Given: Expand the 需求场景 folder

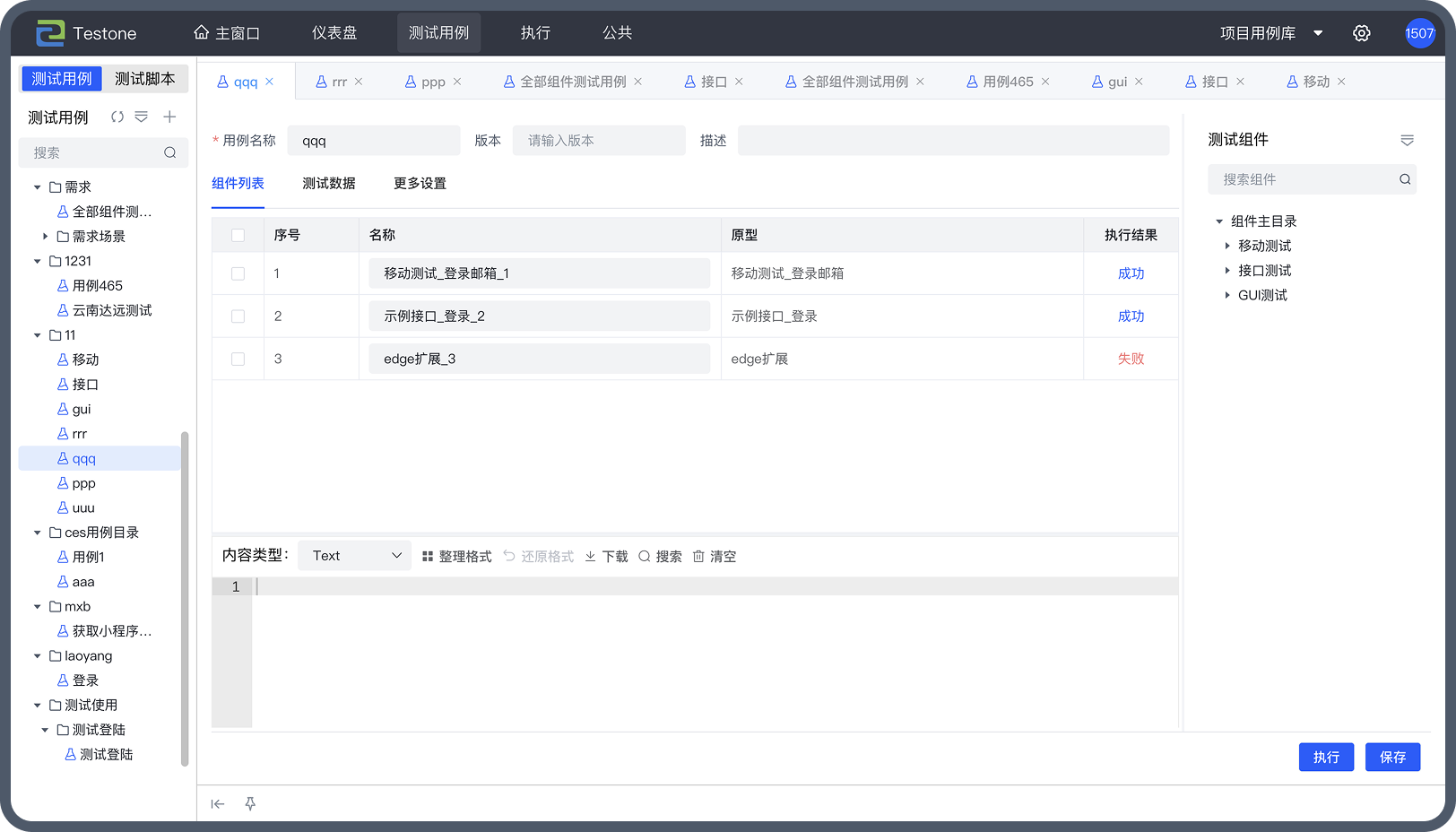Looking at the screenshot, I should pos(46,237).
